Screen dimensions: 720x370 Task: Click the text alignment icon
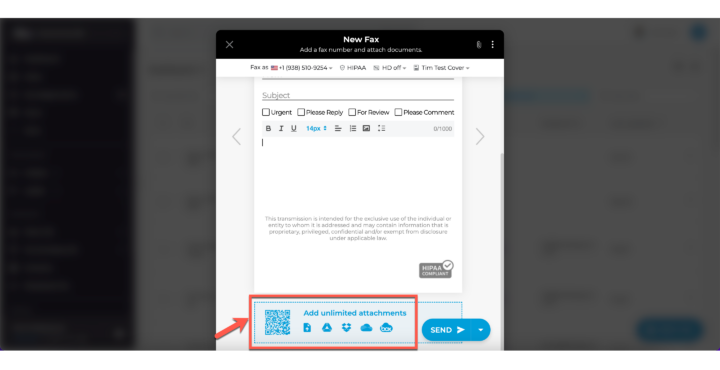coord(338,129)
